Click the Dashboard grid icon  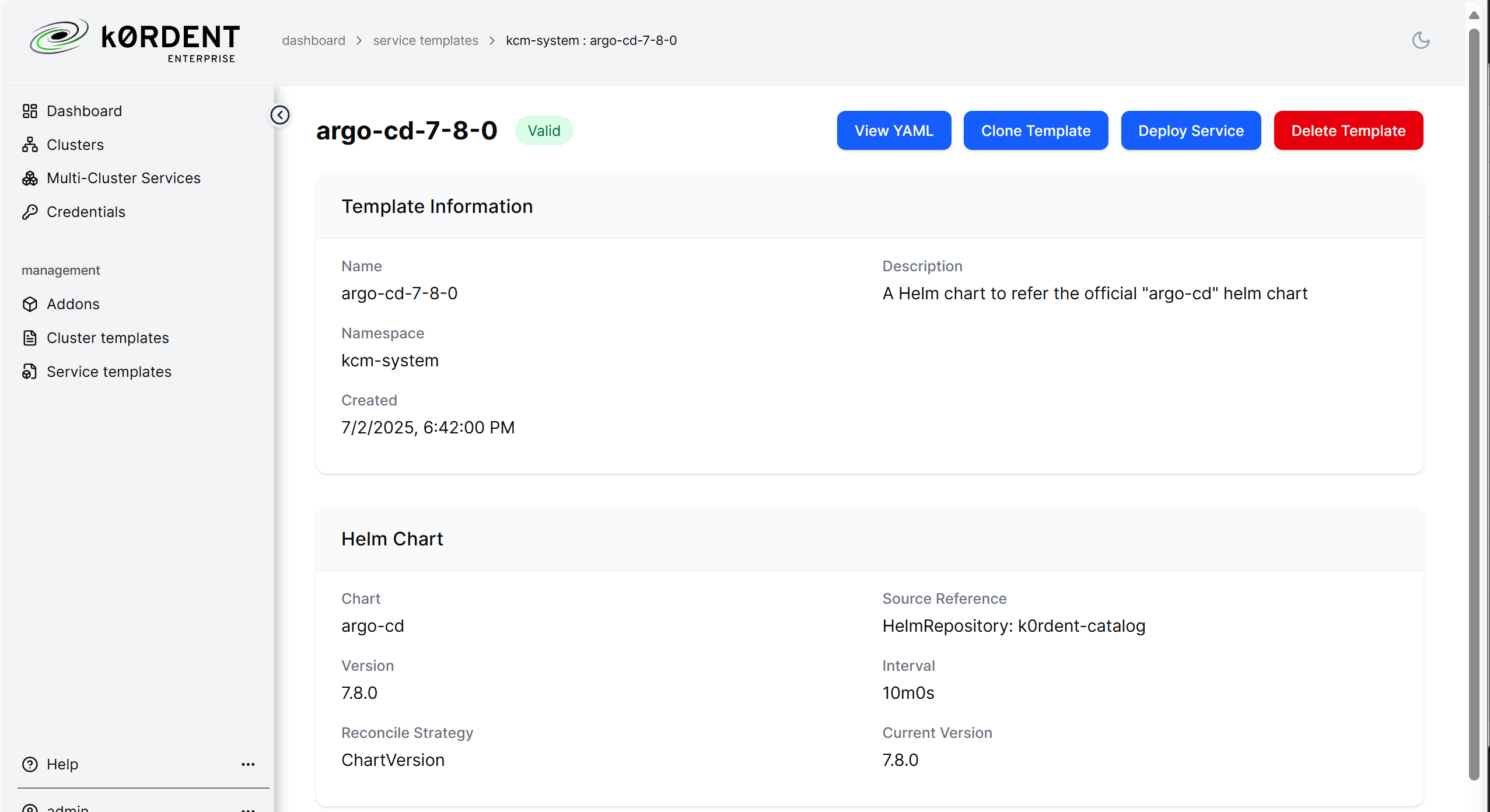pyautogui.click(x=30, y=111)
